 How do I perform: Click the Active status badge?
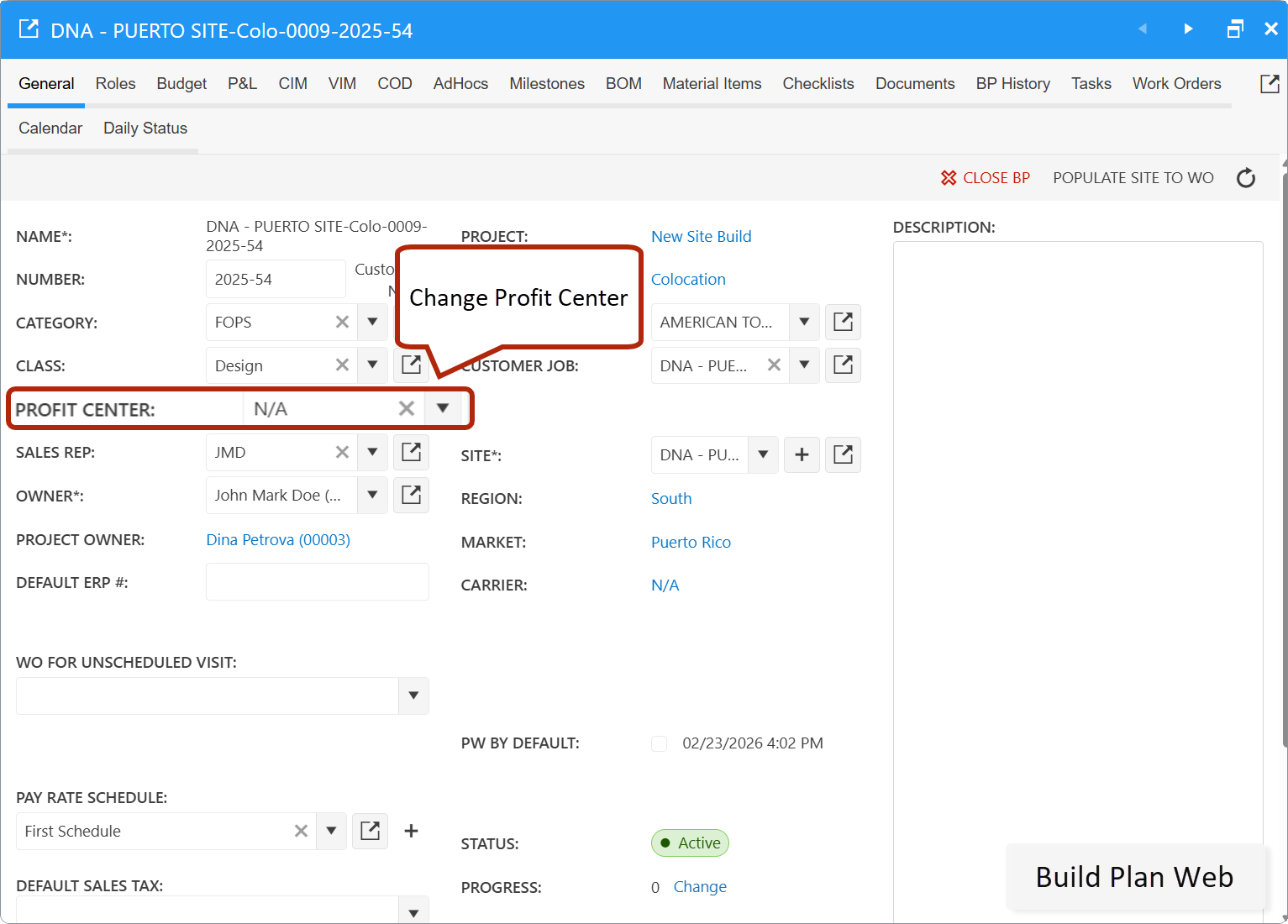coord(690,843)
